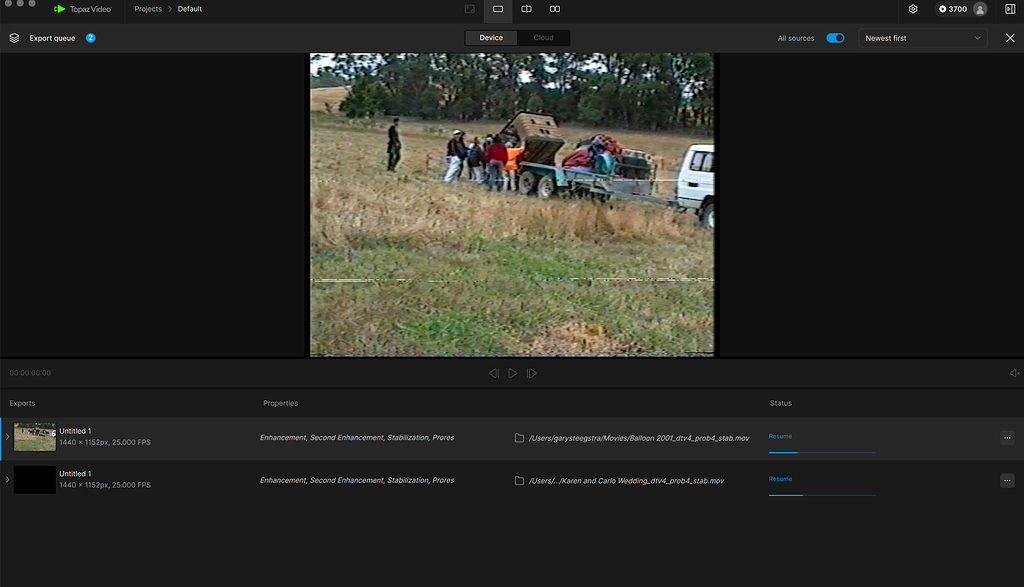The width and height of the screenshot is (1024, 587).
Task: Select the side-by-side view layout
Action: click(x=556, y=10)
